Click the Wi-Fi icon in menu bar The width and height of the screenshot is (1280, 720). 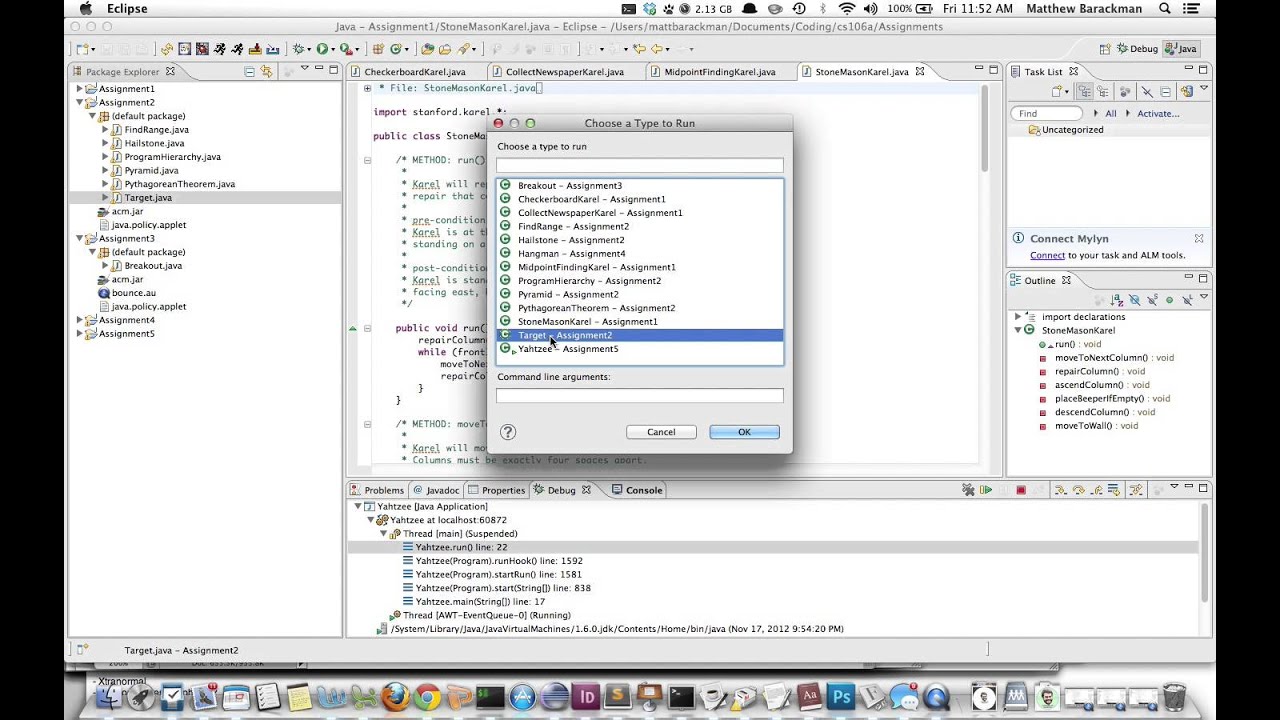[x=846, y=9]
